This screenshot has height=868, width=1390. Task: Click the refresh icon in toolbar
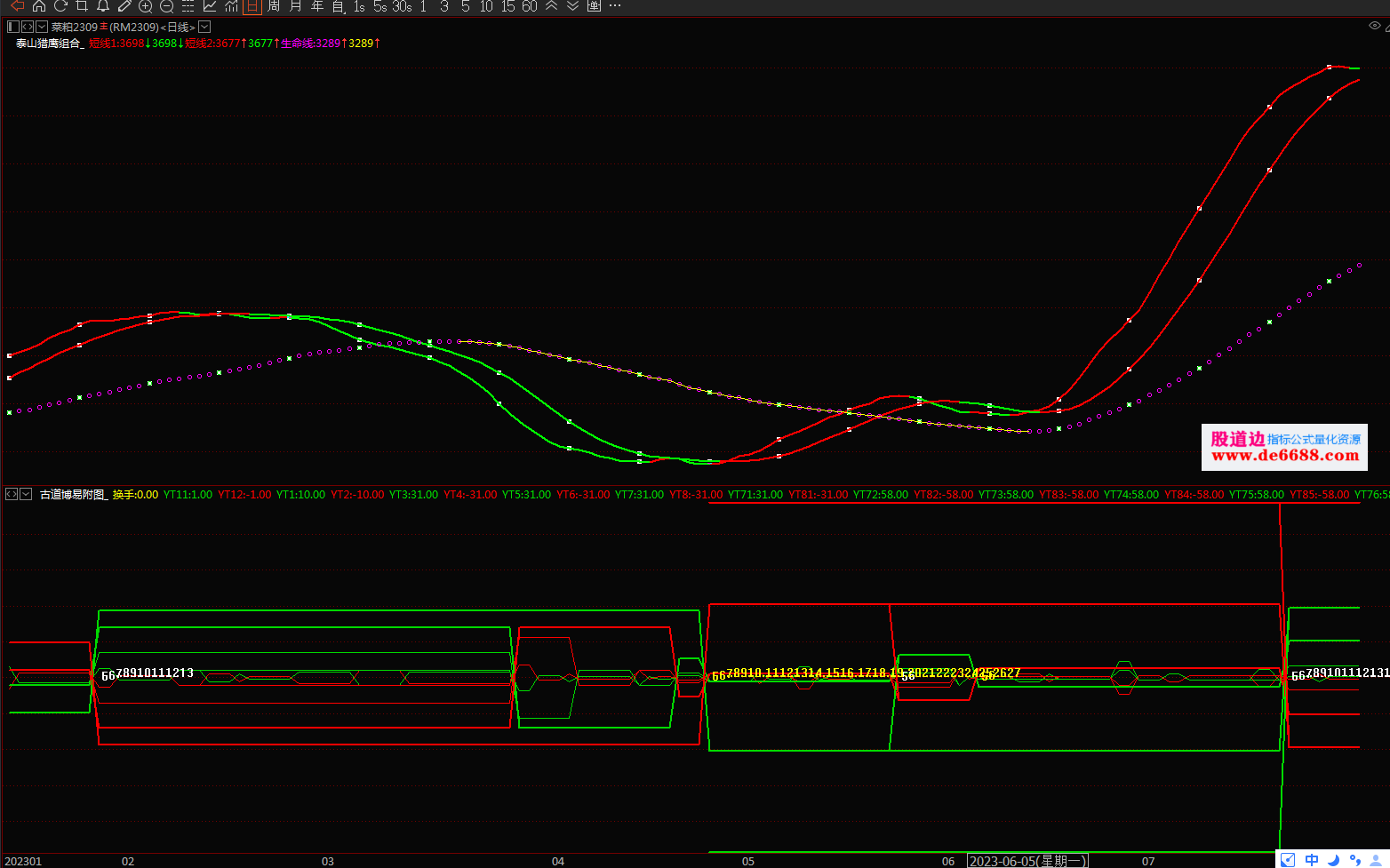60,5
